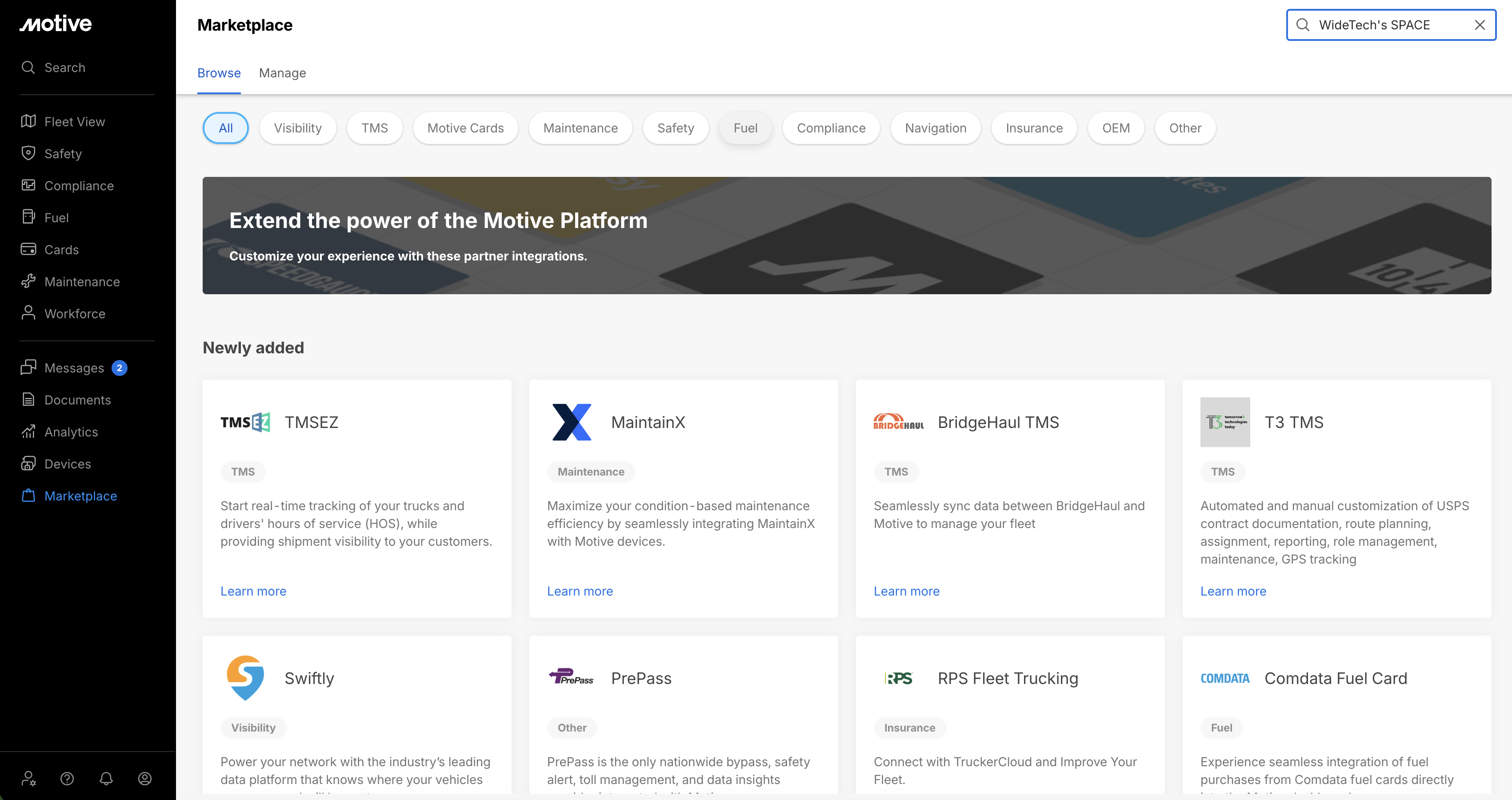This screenshot has height=800, width=1512.
Task: Click the Workforce person icon
Action: click(x=28, y=313)
